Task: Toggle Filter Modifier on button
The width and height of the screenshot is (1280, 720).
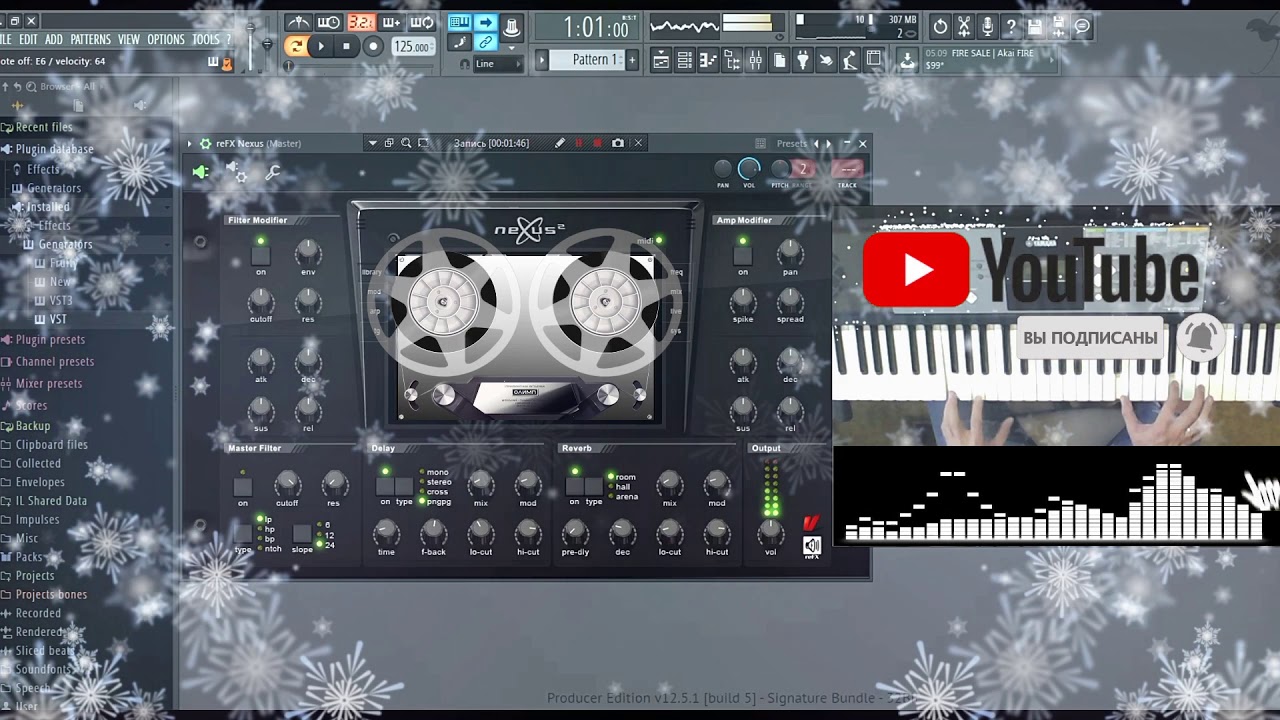Action: click(x=261, y=255)
